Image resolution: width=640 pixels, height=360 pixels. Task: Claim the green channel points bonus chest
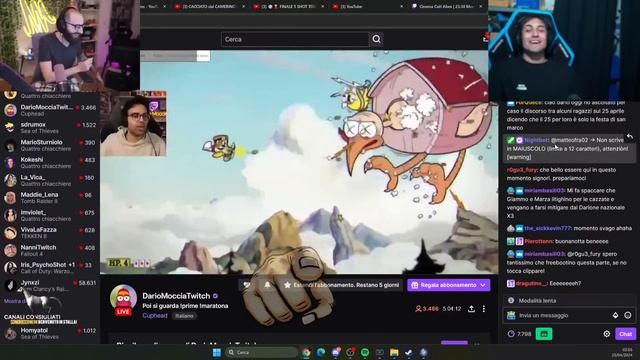[544, 334]
